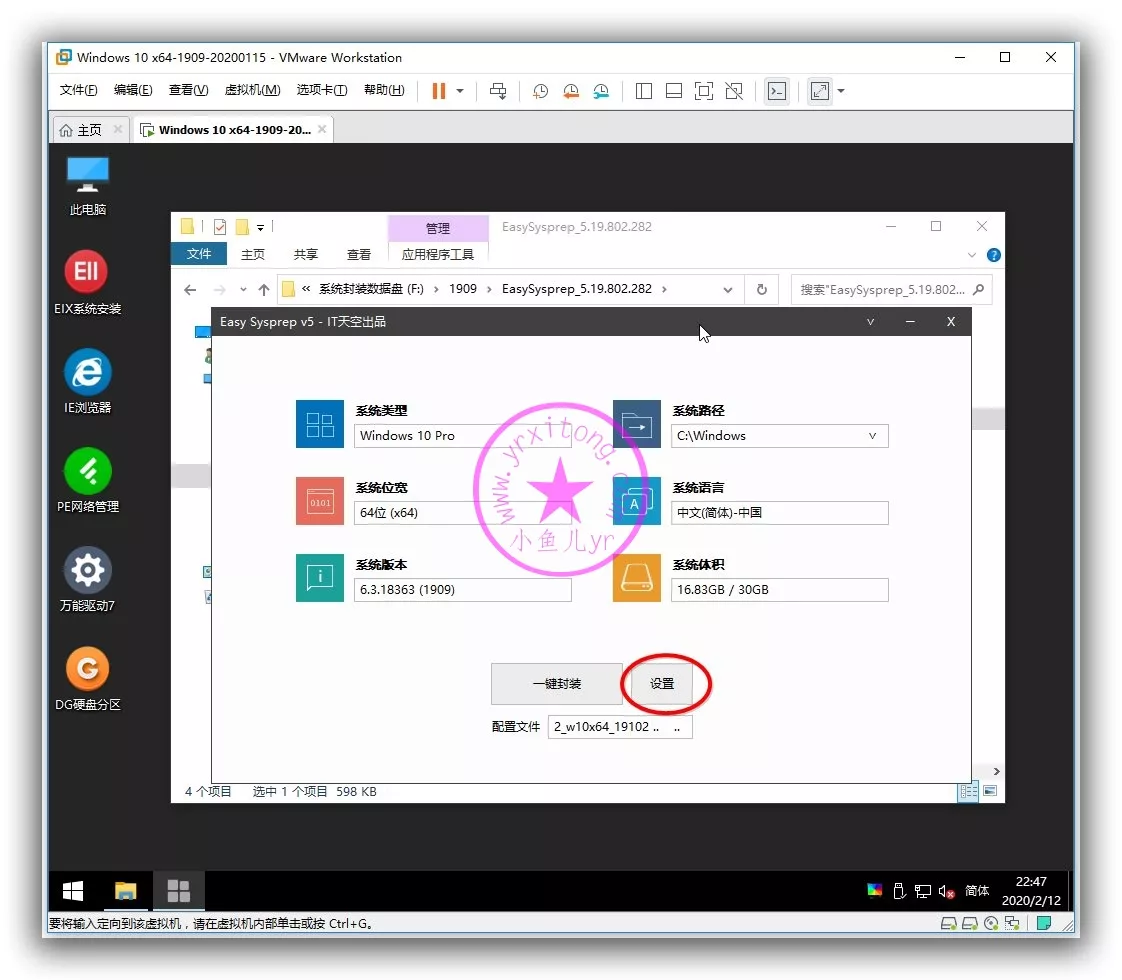Screen dimensions: 1122x980
Task: Open the 万能驱动7 desktop icon
Action: coord(87,579)
